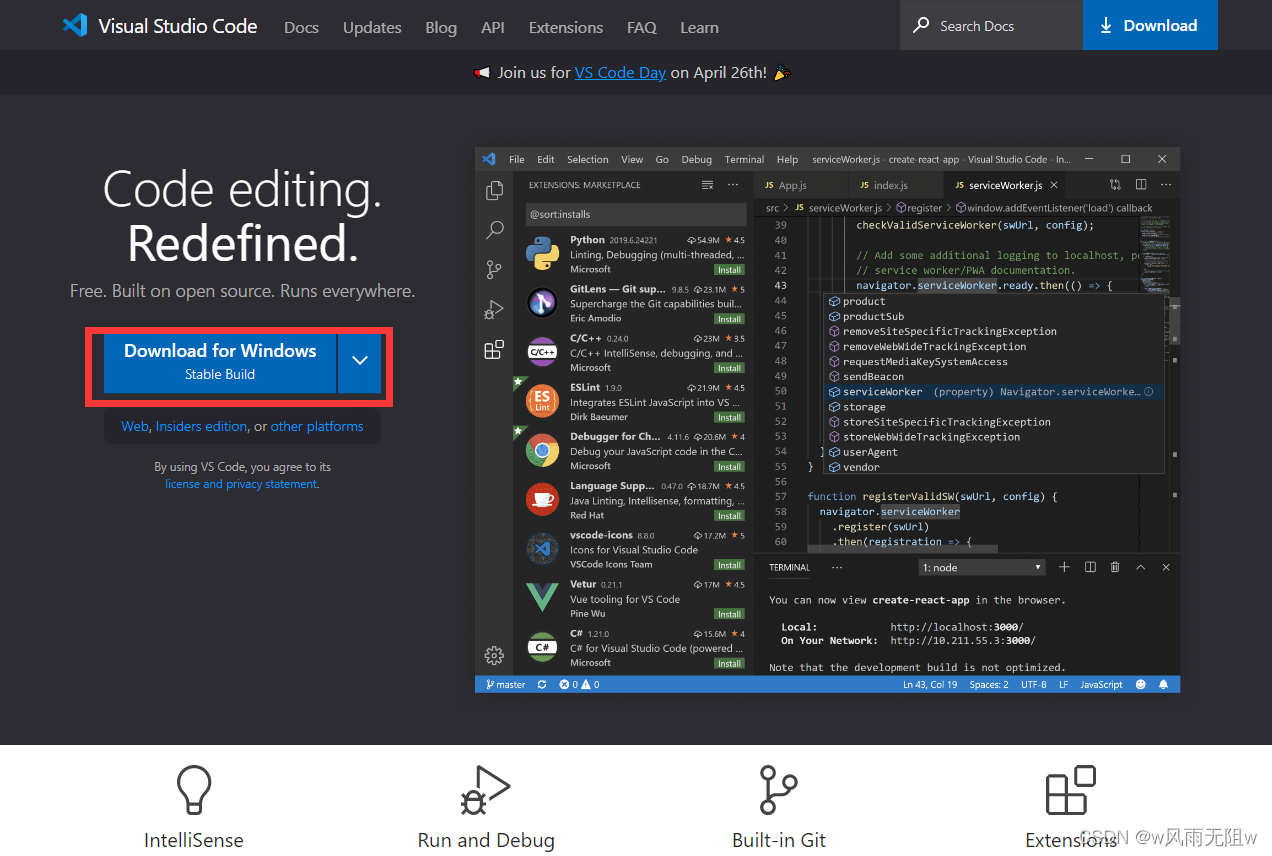Click the @sort:installs extensions search box
Screen dimensions: 1272x856
636,214
